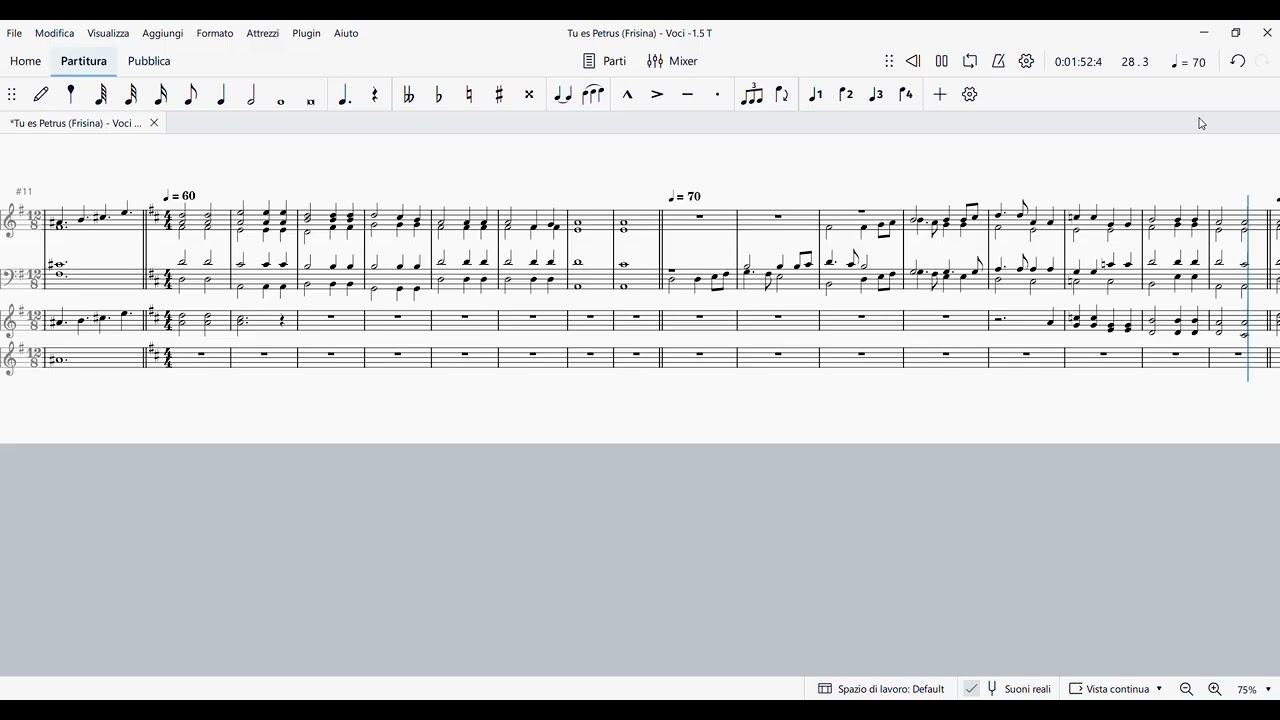
Task: Toggle the metronome
Action: tap(998, 61)
